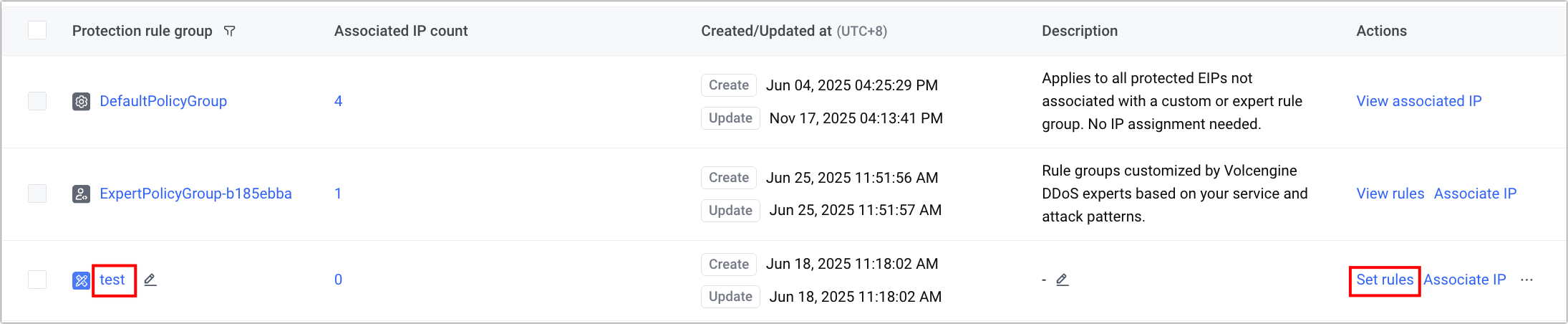The image size is (1568, 324).
Task: Click Associate IP in the ExpertPolicyGroup row
Action: click(1475, 194)
